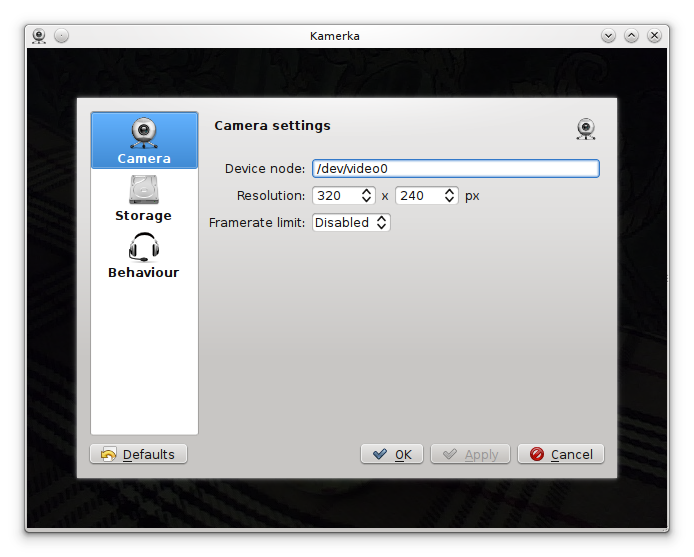The width and height of the screenshot is (694, 557).
Task: Click the Device node text field
Action: tap(455, 169)
